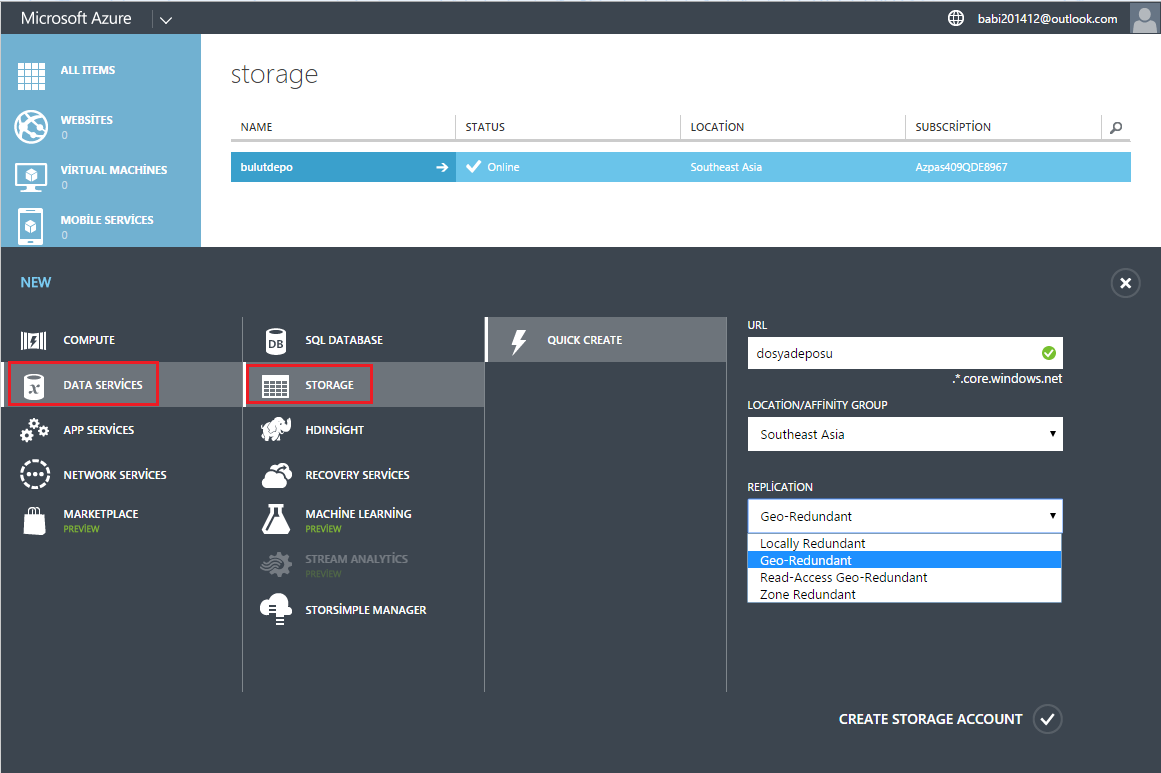Click the Online status cell
The height and width of the screenshot is (773, 1161).
[503, 167]
